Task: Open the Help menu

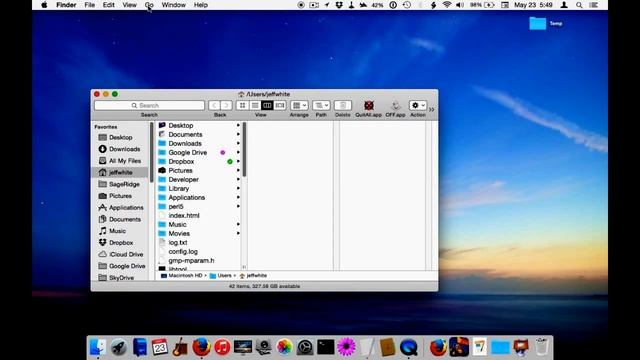Action: (x=200, y=5)
